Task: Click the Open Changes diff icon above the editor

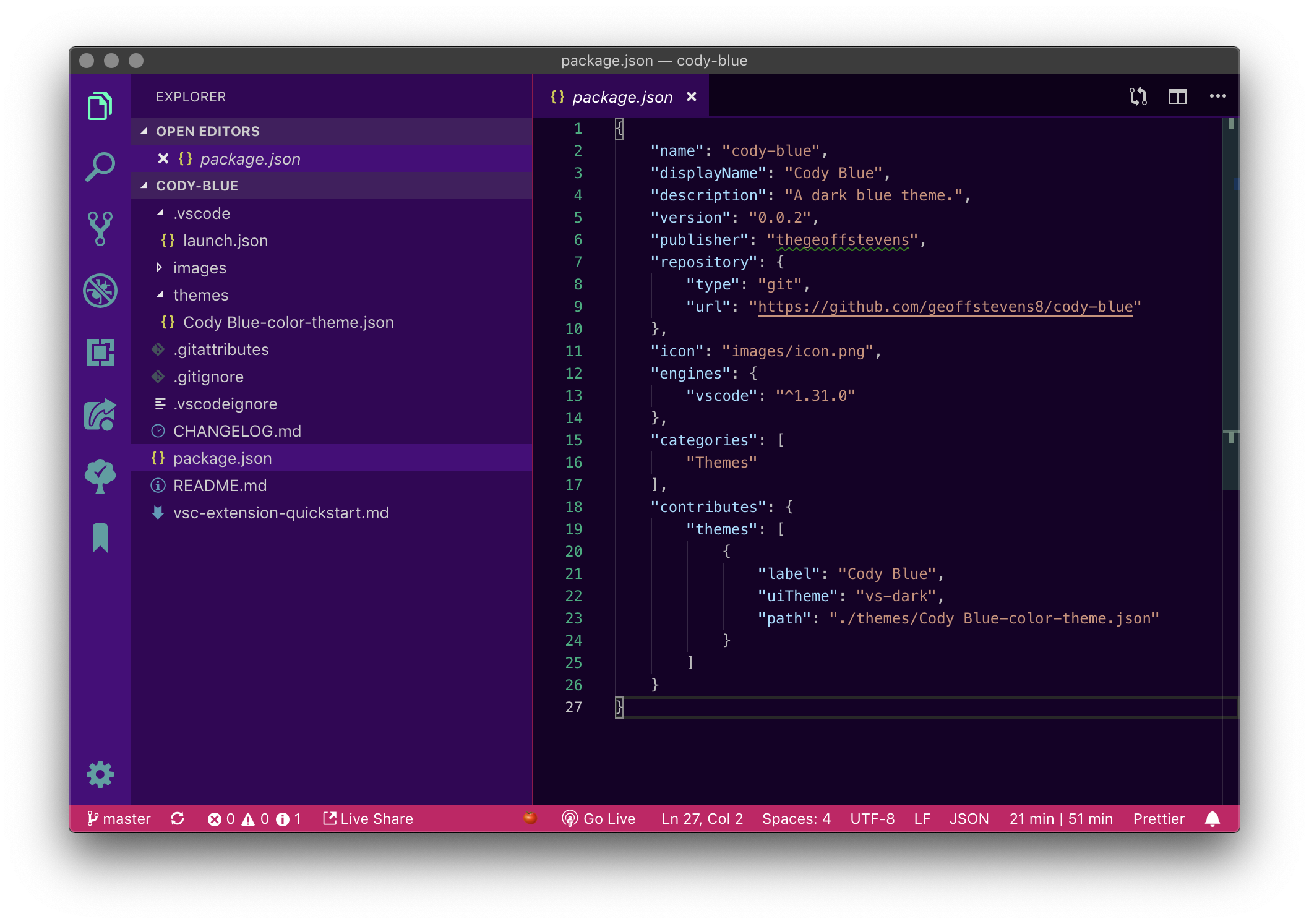Action: (1138, 96)
